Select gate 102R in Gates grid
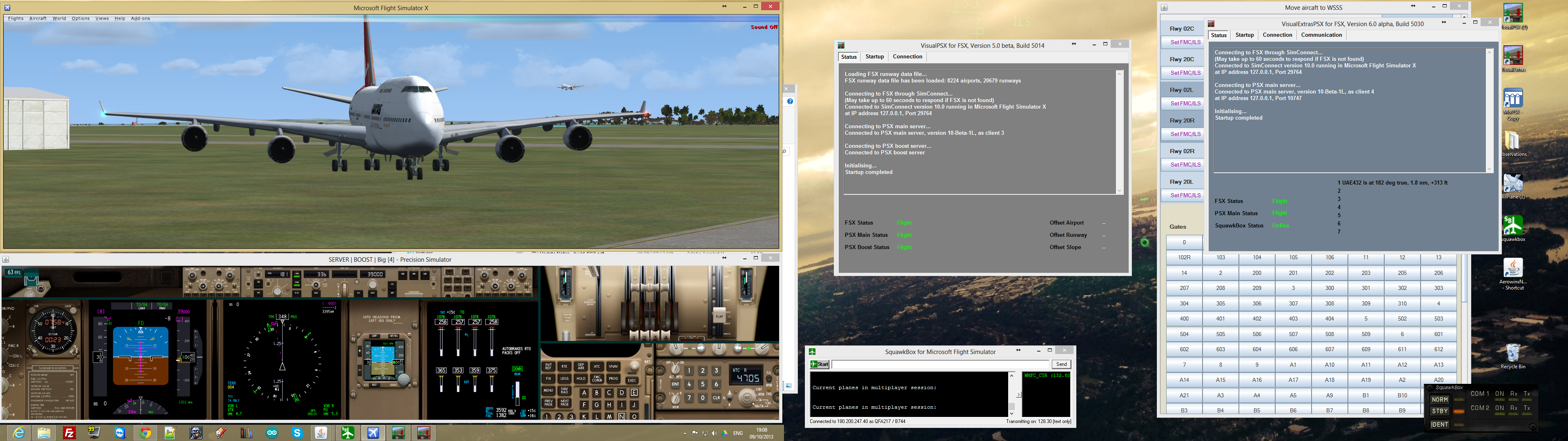Image resolution: width=1568 pixels, height=441 pixels. tap(1184, 258)
